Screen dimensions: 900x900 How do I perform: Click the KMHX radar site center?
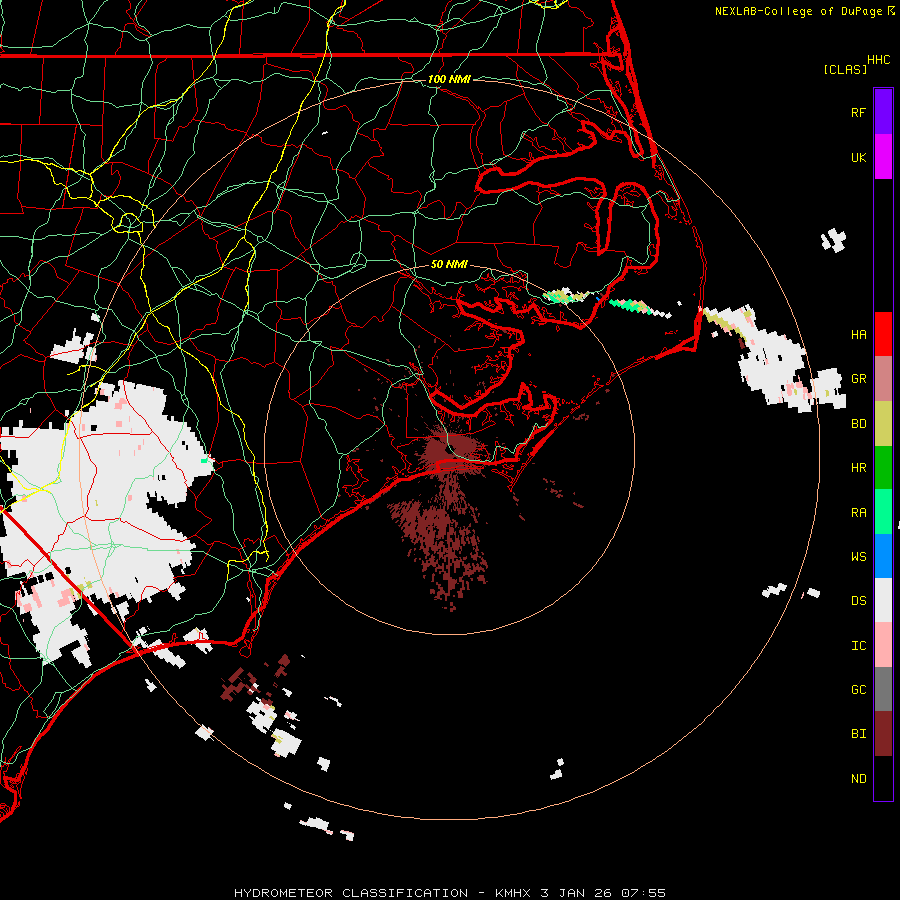click(449, 449)
